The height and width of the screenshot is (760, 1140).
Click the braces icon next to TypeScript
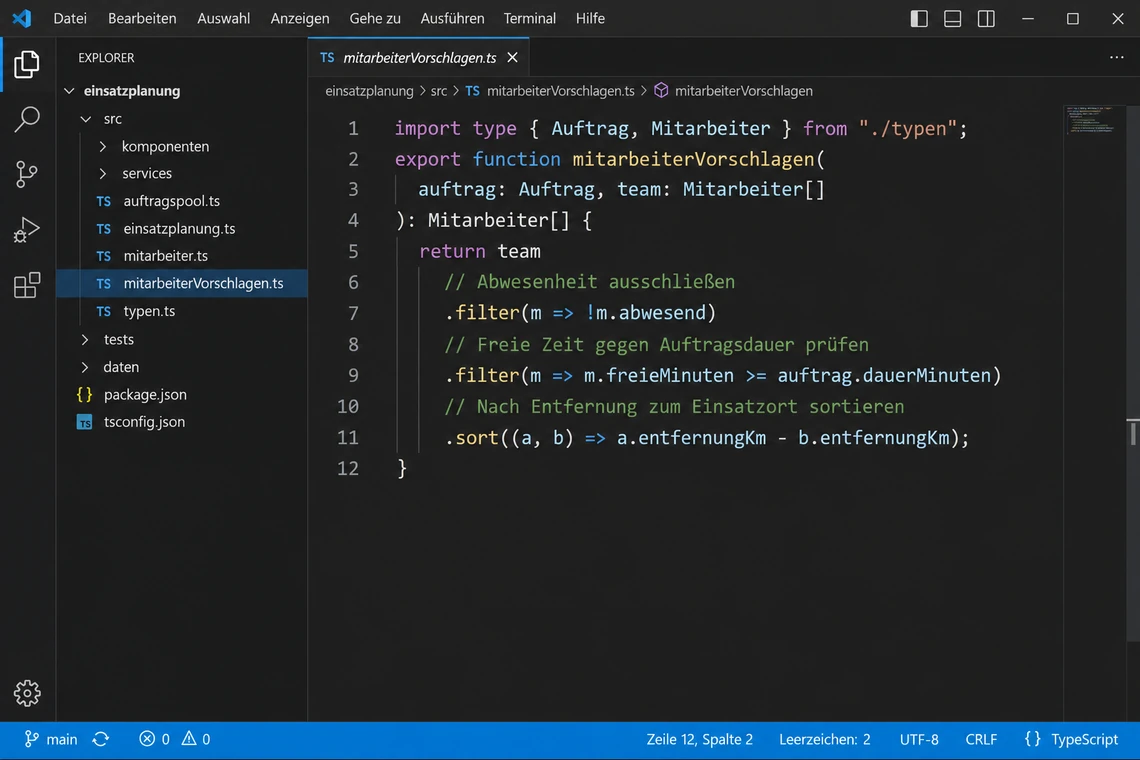point(1032,739)
